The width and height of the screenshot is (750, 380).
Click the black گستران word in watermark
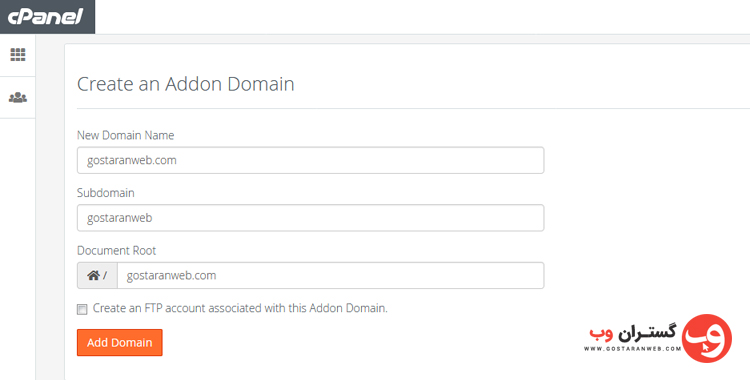pos(647,332)
